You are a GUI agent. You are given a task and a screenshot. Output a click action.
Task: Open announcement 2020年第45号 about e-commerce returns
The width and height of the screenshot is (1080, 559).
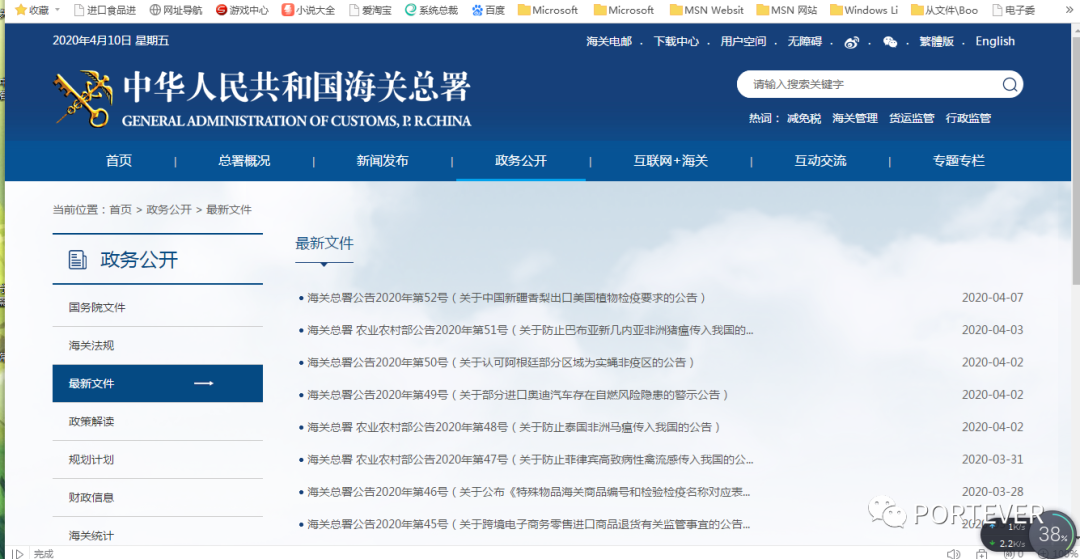(529, 524)
